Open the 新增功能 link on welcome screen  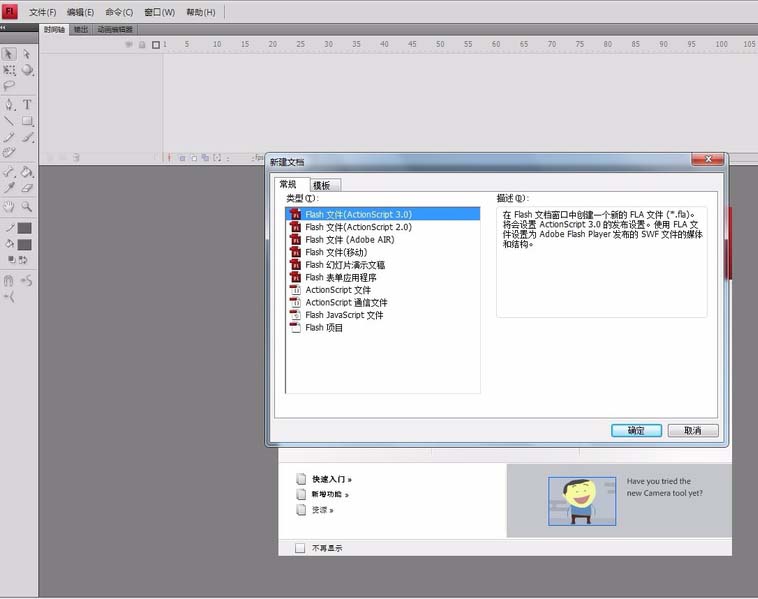click(x=330, y=494)
